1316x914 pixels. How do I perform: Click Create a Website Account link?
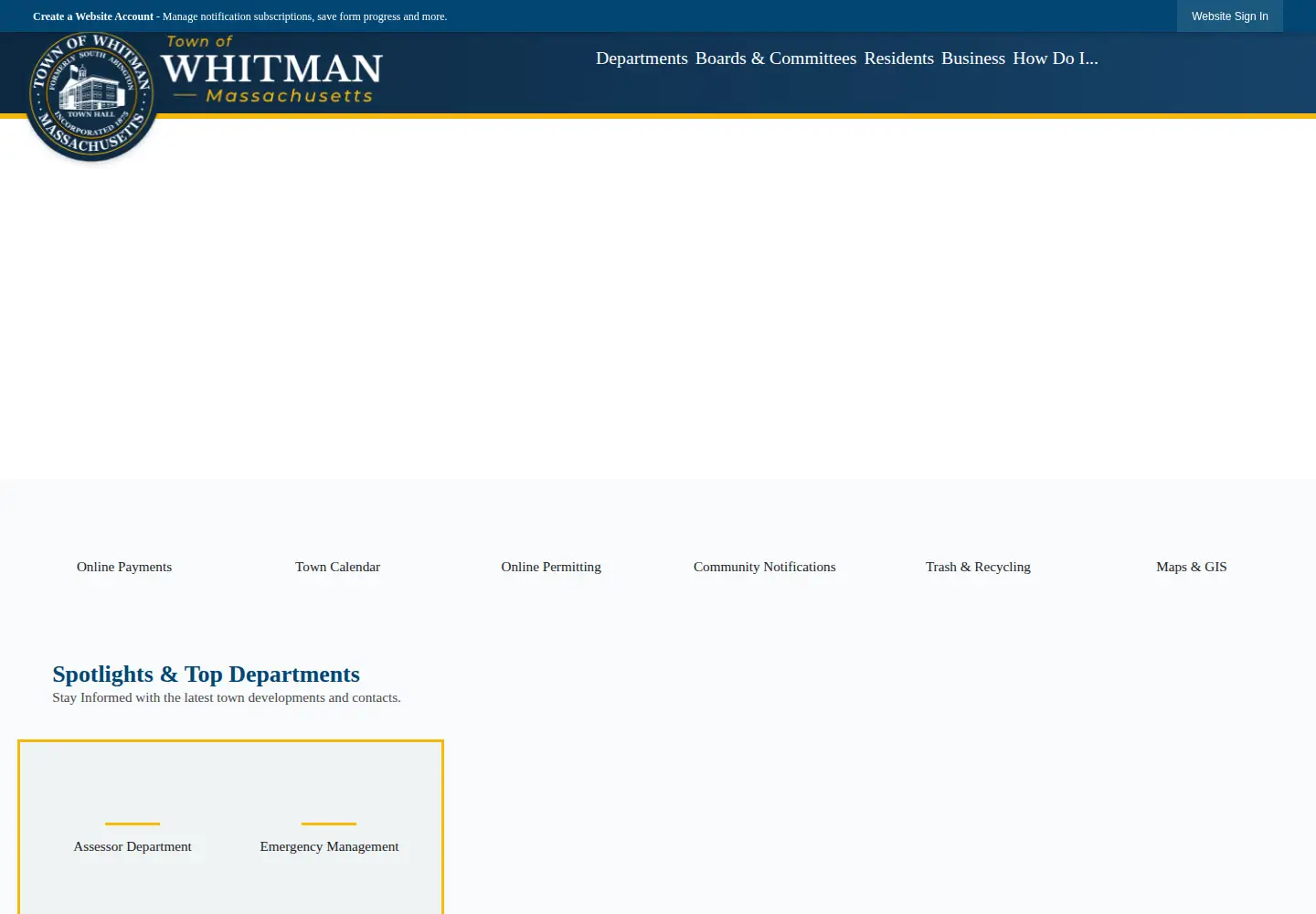coord(93,16)
